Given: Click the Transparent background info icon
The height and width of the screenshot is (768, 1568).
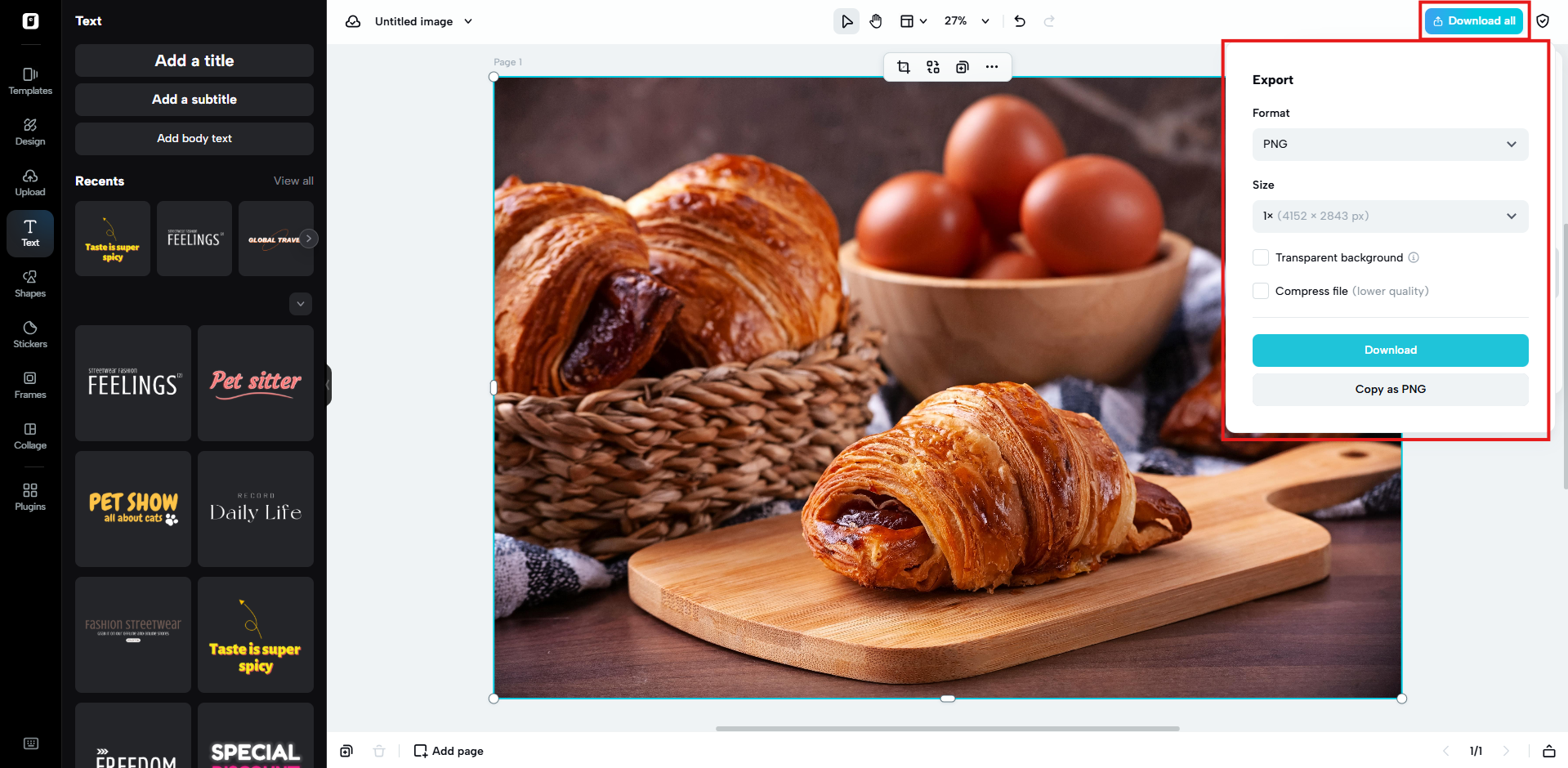Looking at the screenshot, I should point(1414,257).
